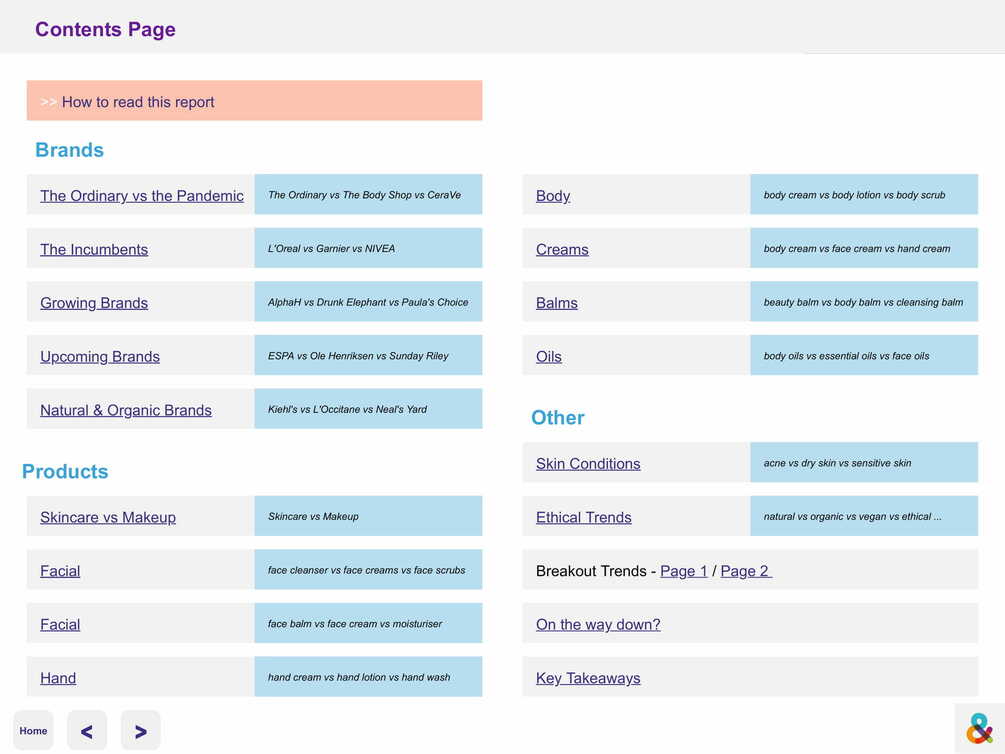Click the 'Products' section heading

(65, 472)
